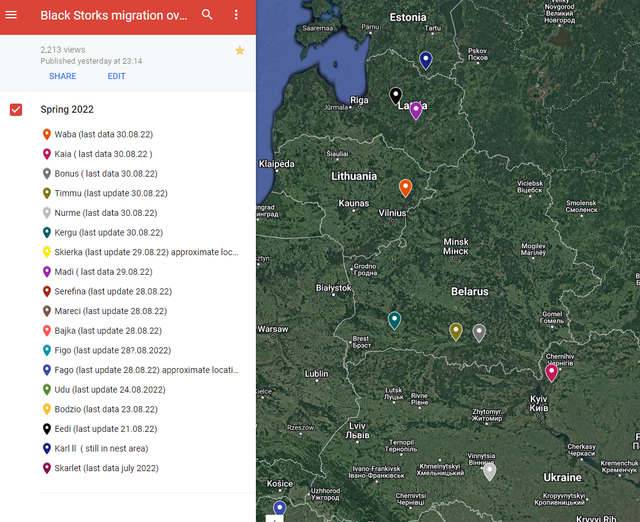The width and height of the screenshot is (640, 522).
Task: Uncheck the Spring 2022 layer checkbox
Action: pos(16,110)
